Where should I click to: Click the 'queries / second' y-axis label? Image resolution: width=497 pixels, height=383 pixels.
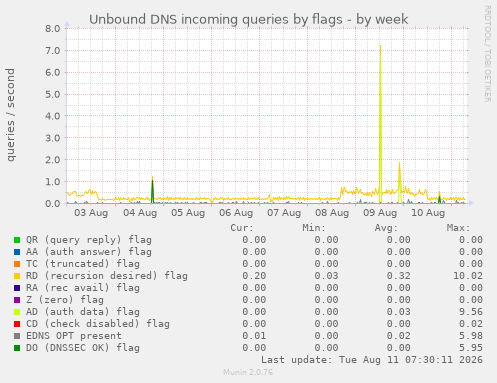click(x=11, y=115)
